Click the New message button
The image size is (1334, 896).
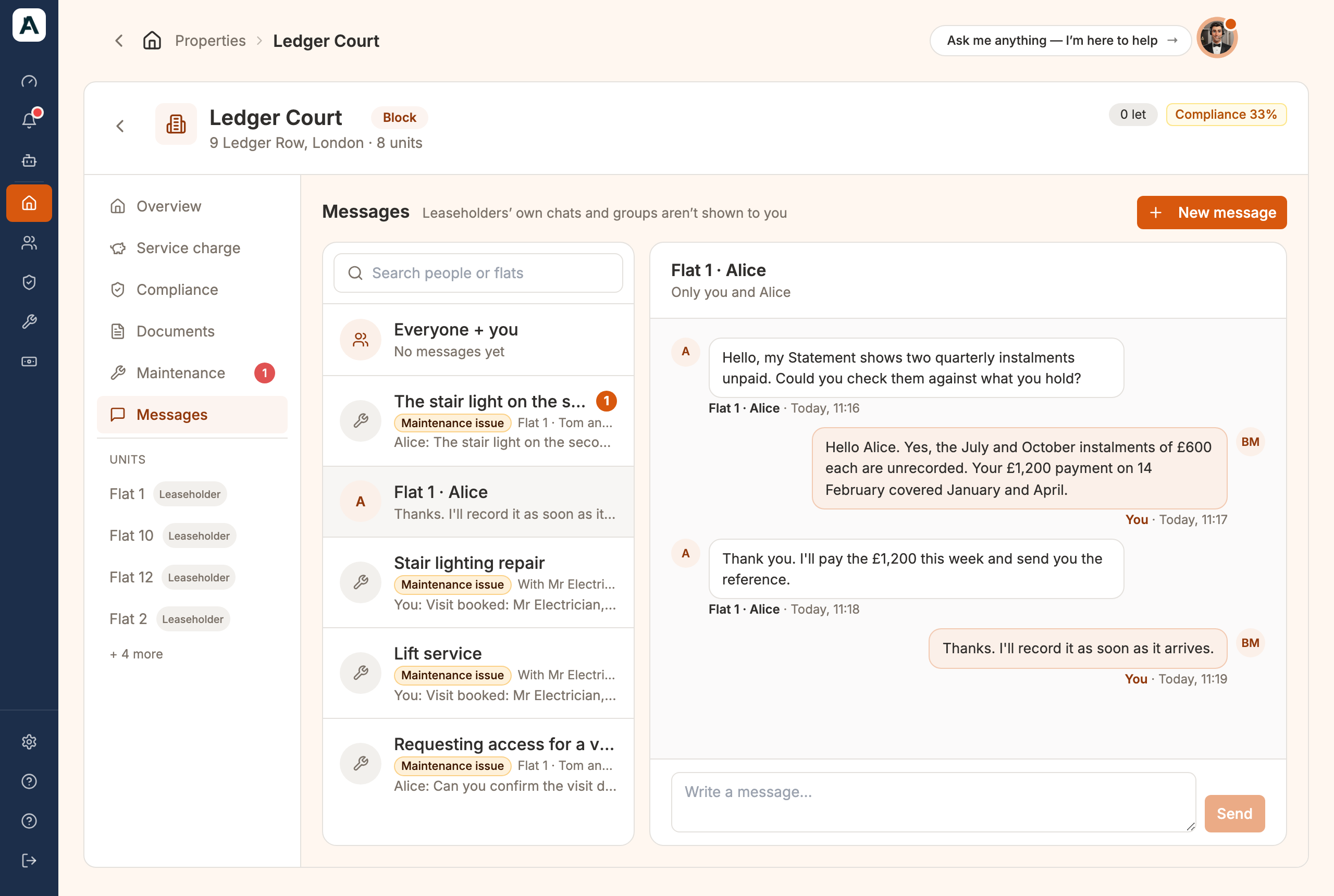click(1212, 213)
